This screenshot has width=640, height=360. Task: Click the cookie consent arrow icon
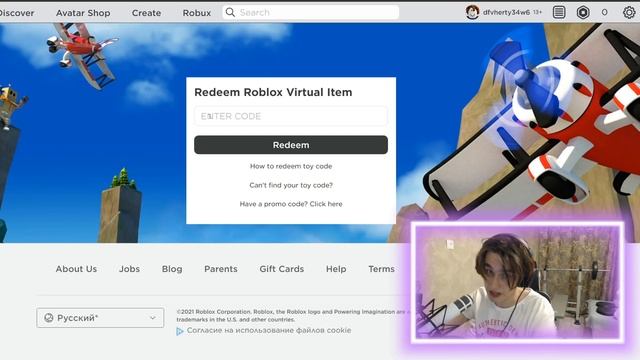pos(180,331)
